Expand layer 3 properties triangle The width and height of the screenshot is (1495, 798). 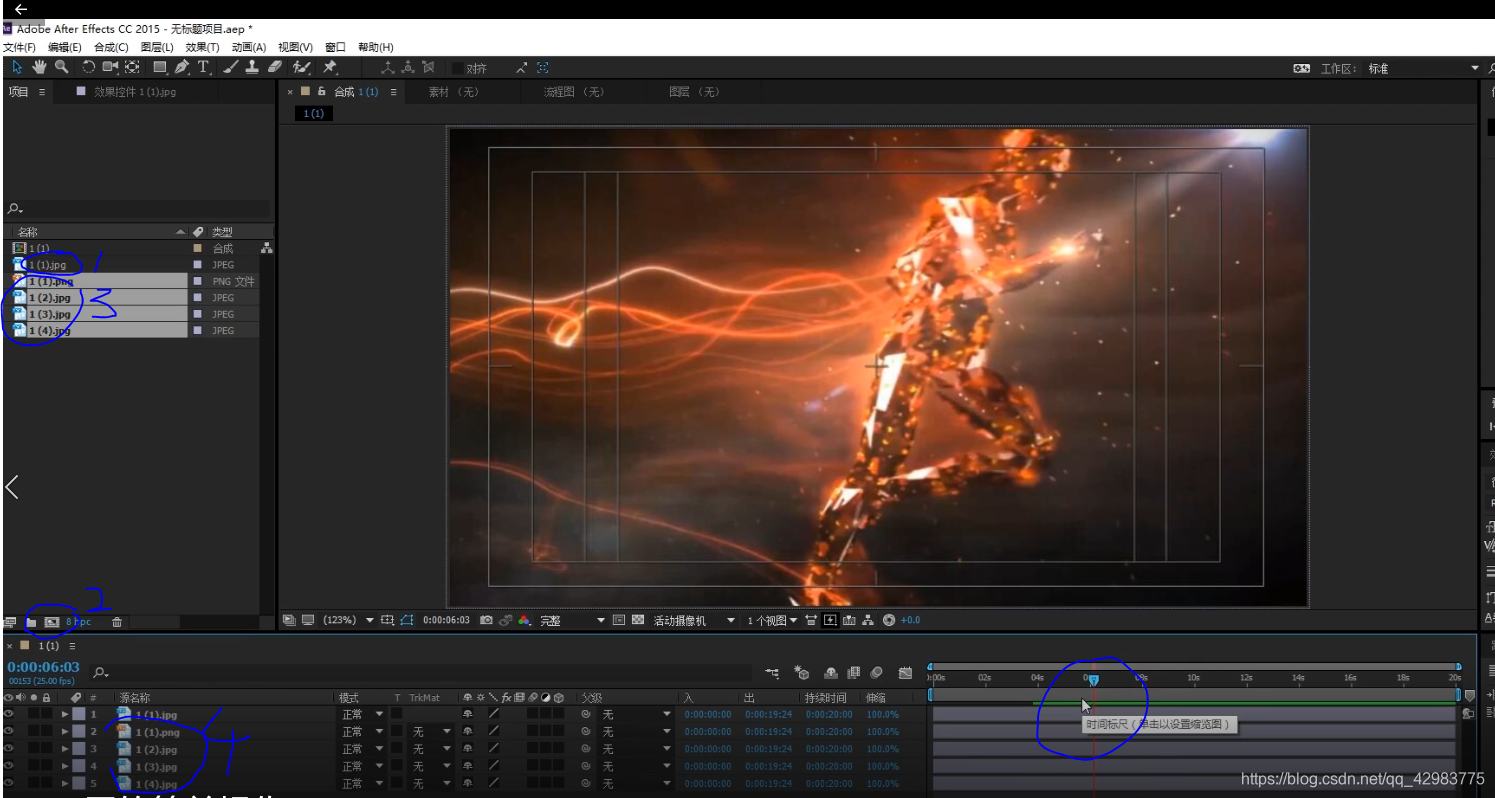pyautogui.click(x=65, y=749)
